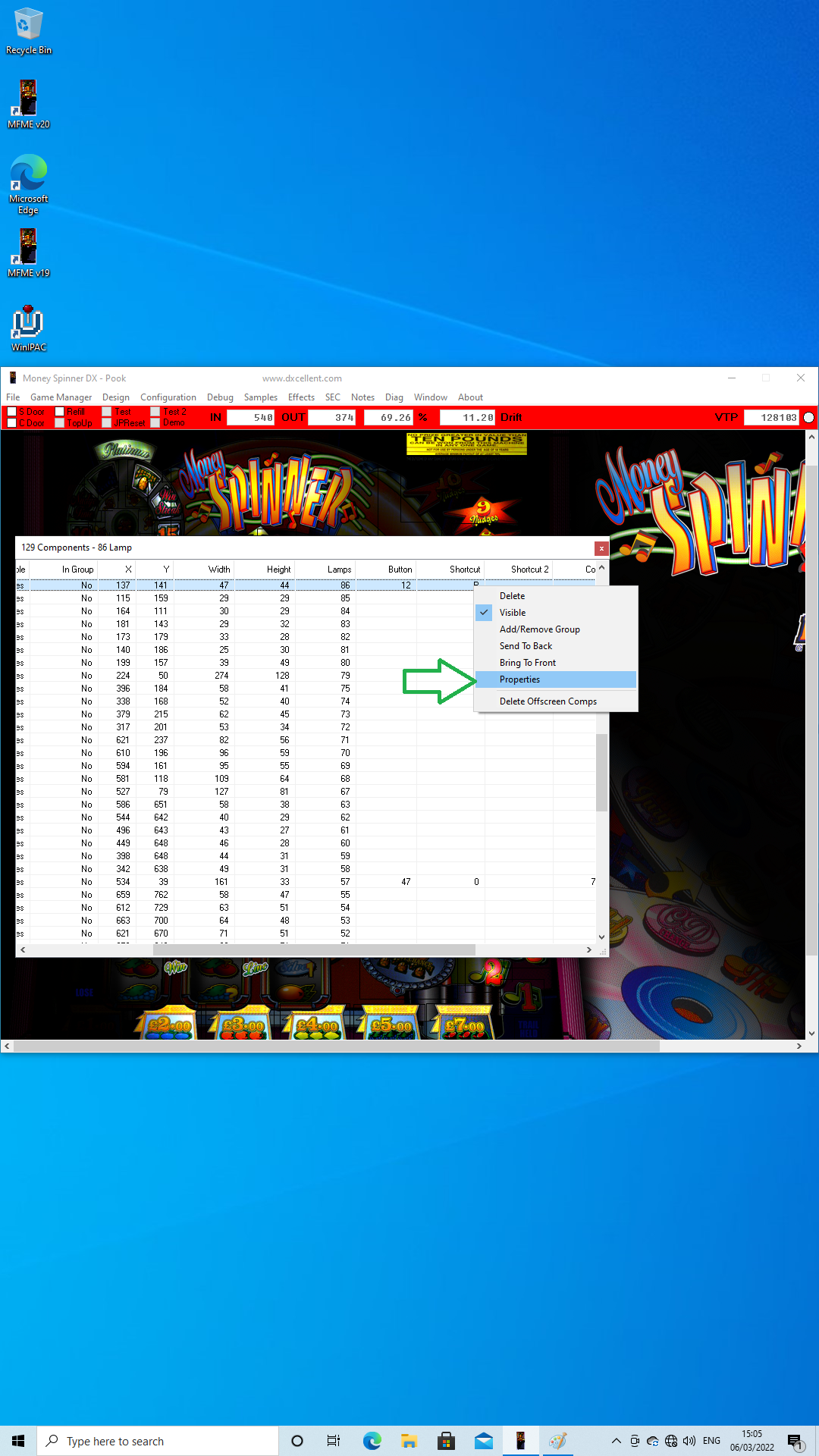The height and width of the screenshot is (1456, 819).
Task: Open the Diag menu
Action: point(394,397)
